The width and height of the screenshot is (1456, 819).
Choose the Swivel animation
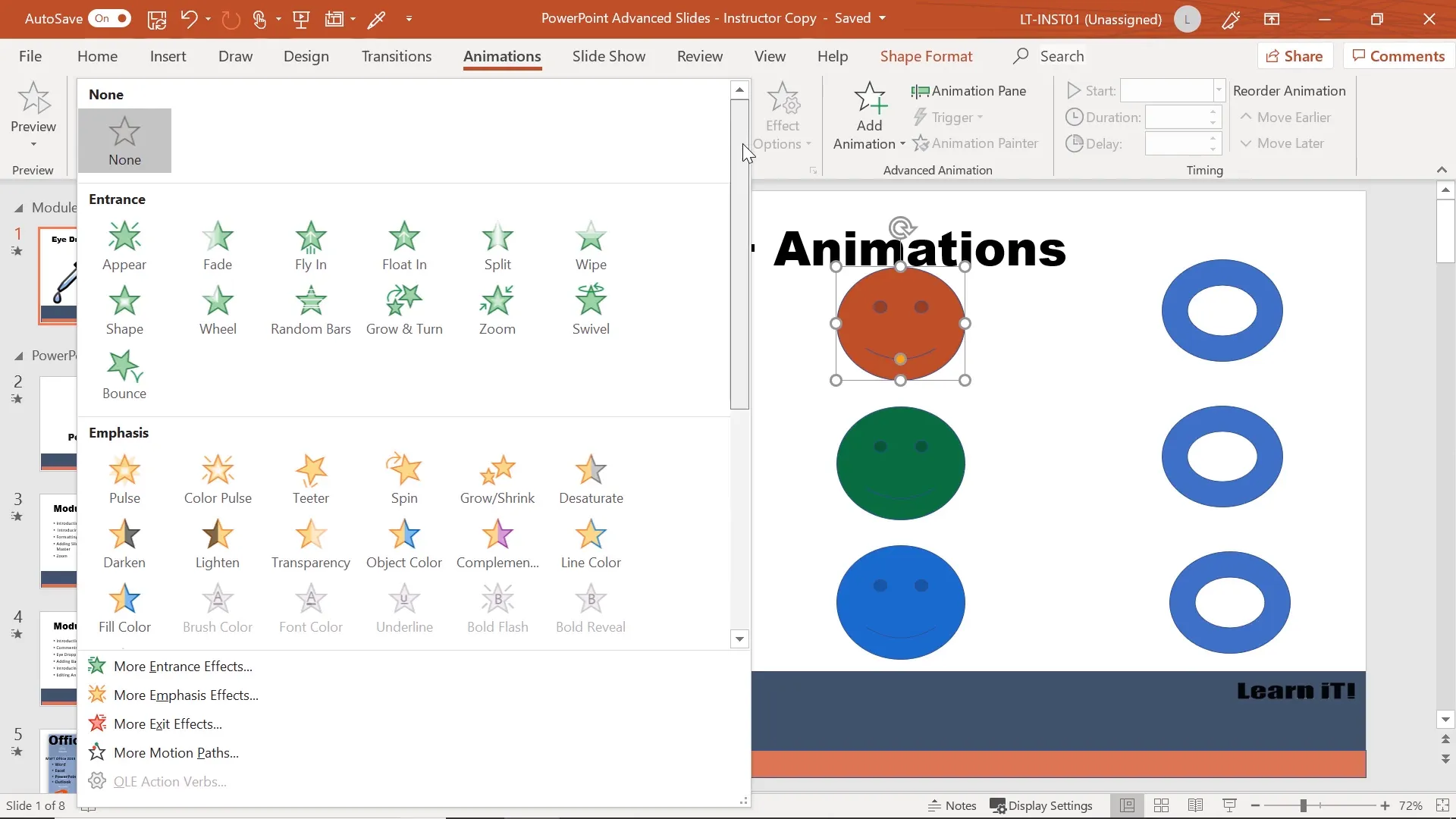pos(591,311)
